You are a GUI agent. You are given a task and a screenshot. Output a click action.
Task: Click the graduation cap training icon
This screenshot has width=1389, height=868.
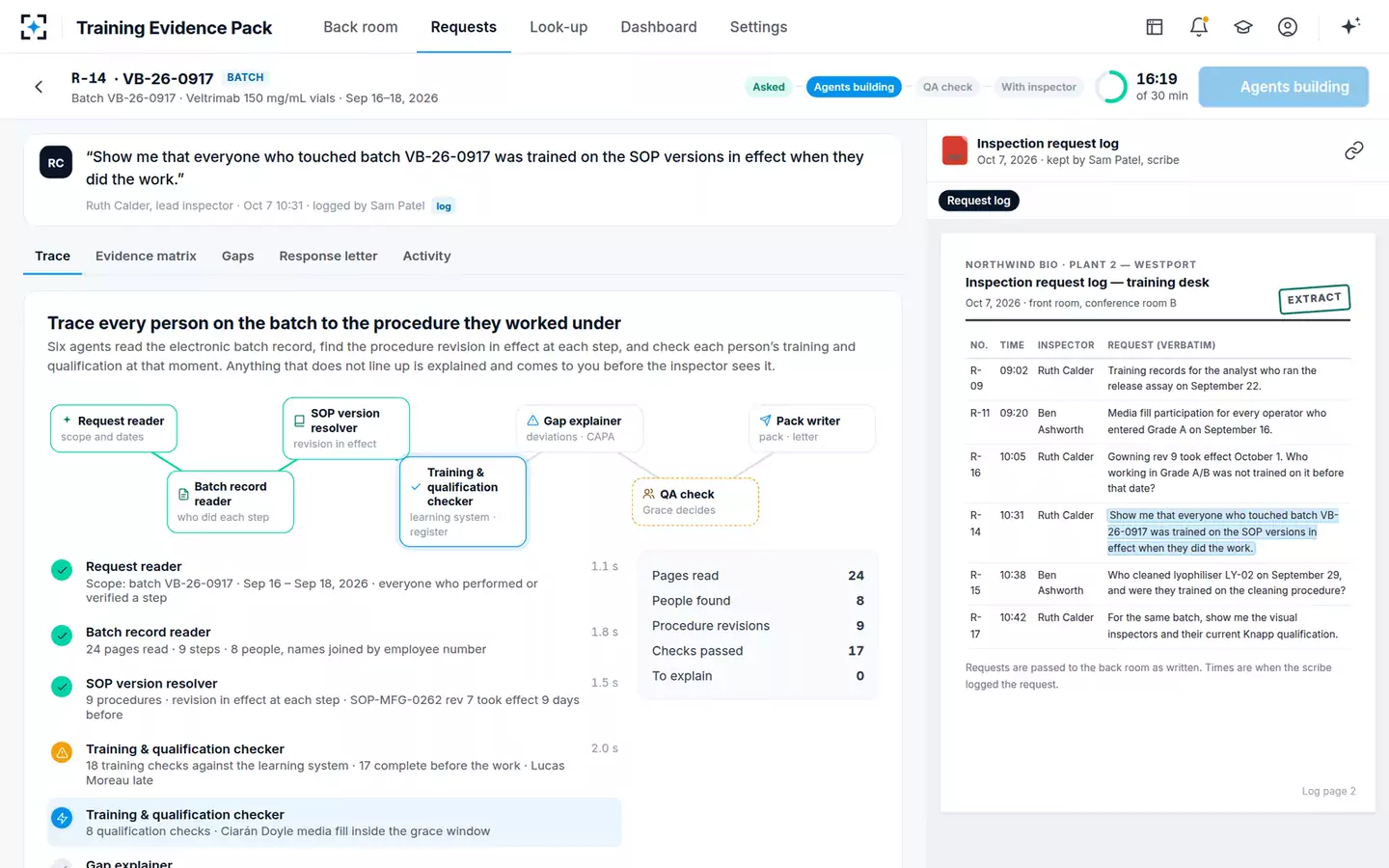pyautogui.click(x=1243, y=27)
